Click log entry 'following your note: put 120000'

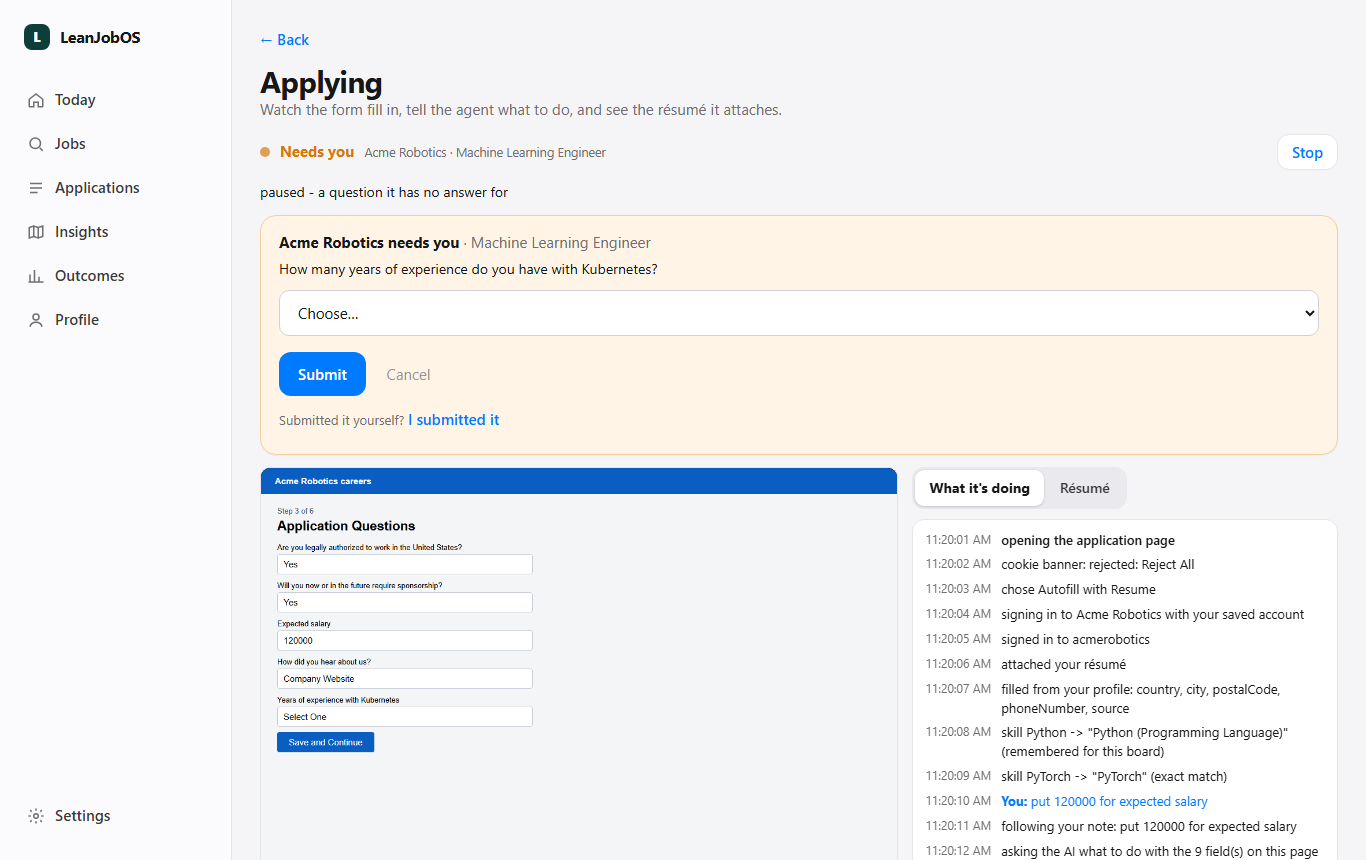1149,827
